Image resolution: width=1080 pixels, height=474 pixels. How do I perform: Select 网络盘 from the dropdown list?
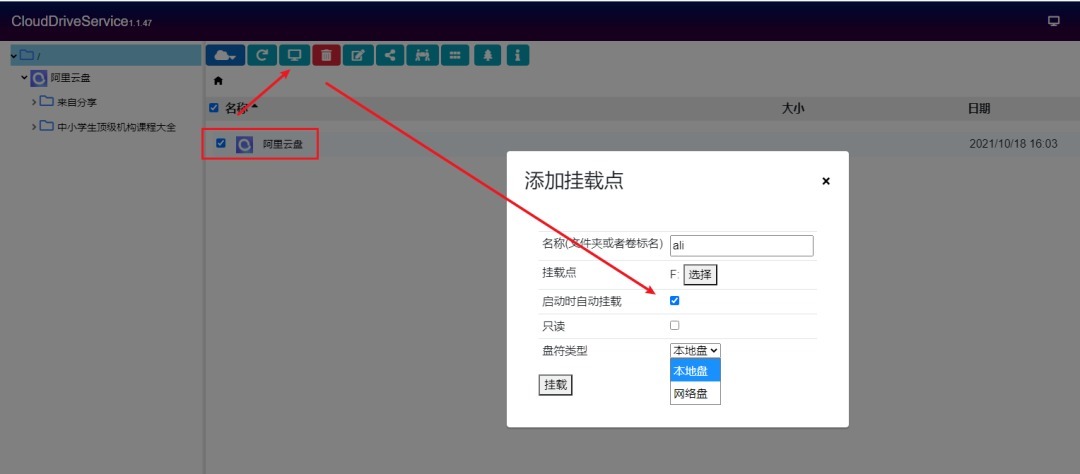[690, 393]
